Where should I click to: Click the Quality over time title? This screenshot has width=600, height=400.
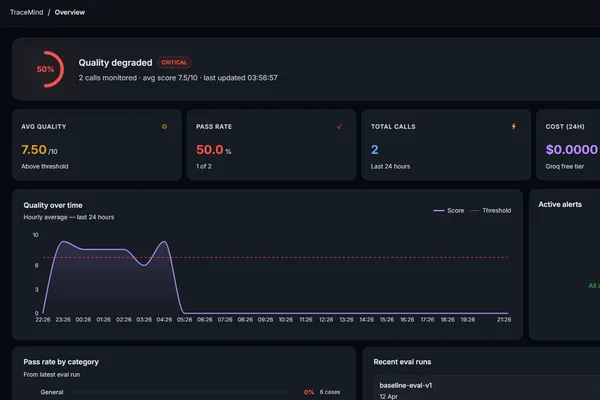(x=53, y=205)
